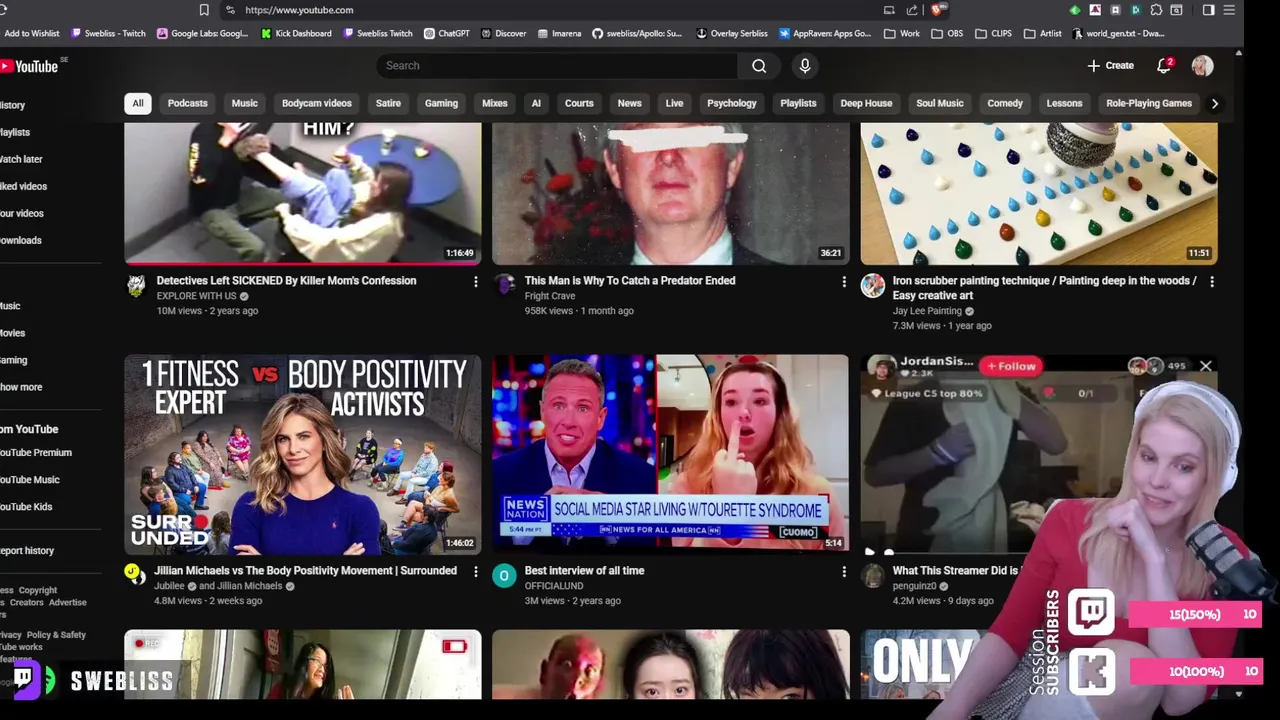Select the Deep House chip
The image size is (1280, 720).
[866, 103]
